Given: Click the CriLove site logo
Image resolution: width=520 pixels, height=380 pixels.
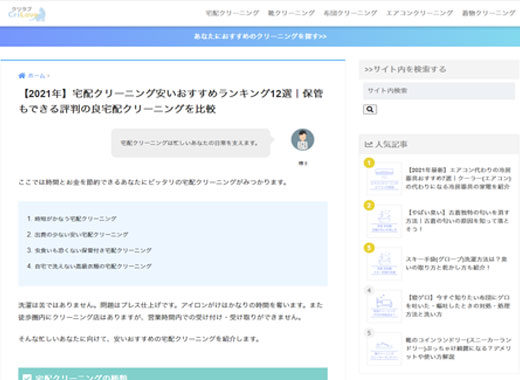Looking at the screenshot, I should tap(27, 14).
